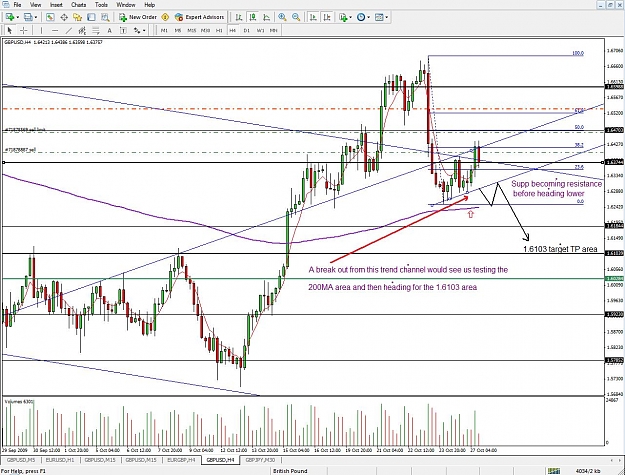Open the Data Window panel
The width and height of the screenshot is (625, 475).
point(64,17)
